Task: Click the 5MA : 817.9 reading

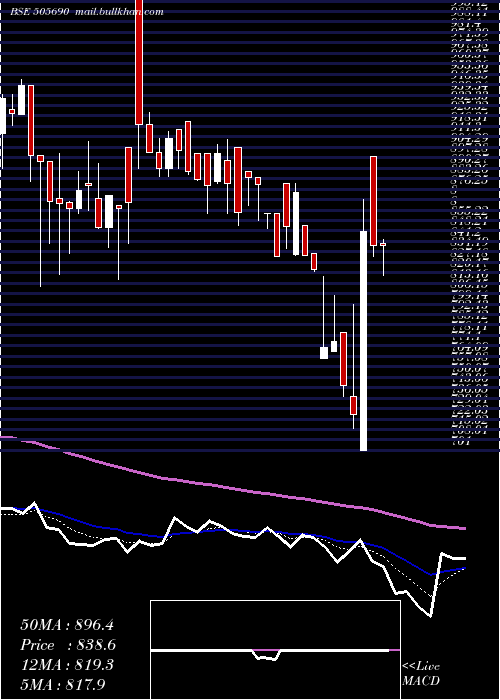Action: click(x=64, y=684)
